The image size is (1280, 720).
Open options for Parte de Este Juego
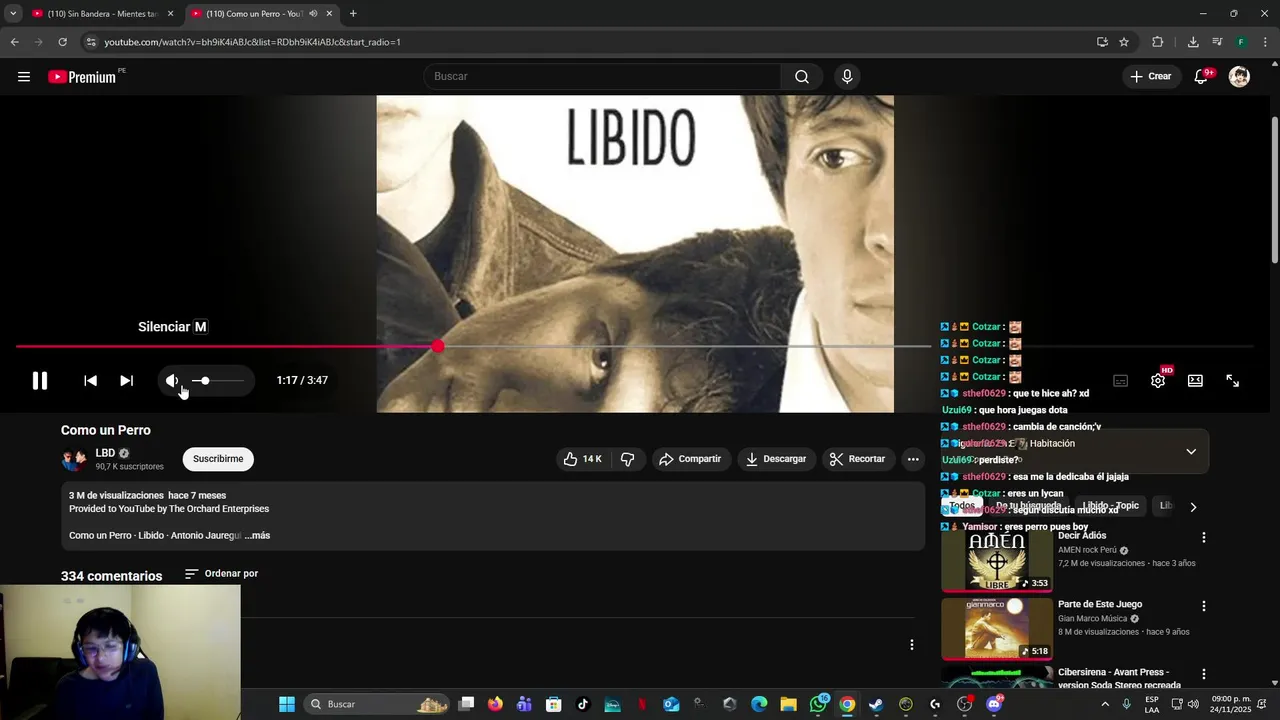(1204, 606)
